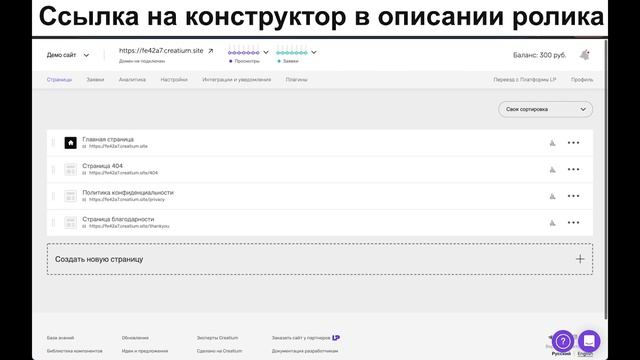The height and width of the screenshot is (360, 640).
Task: Click the vertical scrollbar on the right
Action: 606,180
